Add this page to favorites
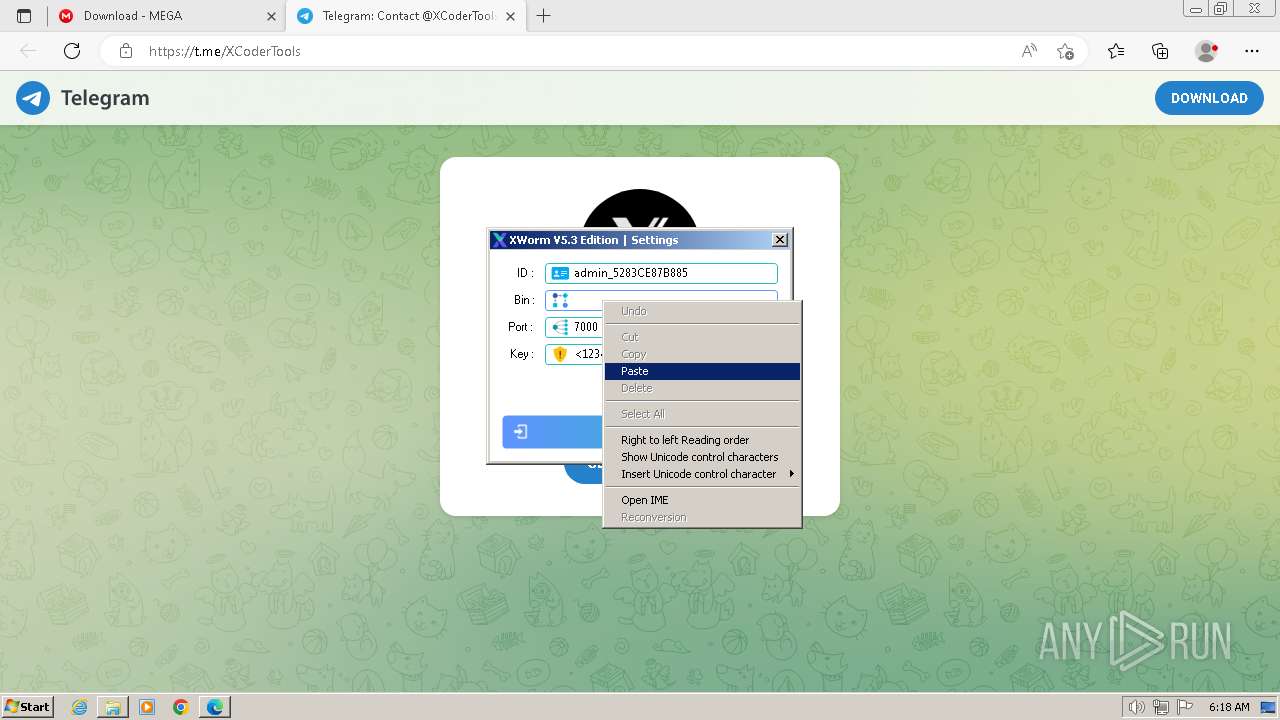 tap(1065, 51)
